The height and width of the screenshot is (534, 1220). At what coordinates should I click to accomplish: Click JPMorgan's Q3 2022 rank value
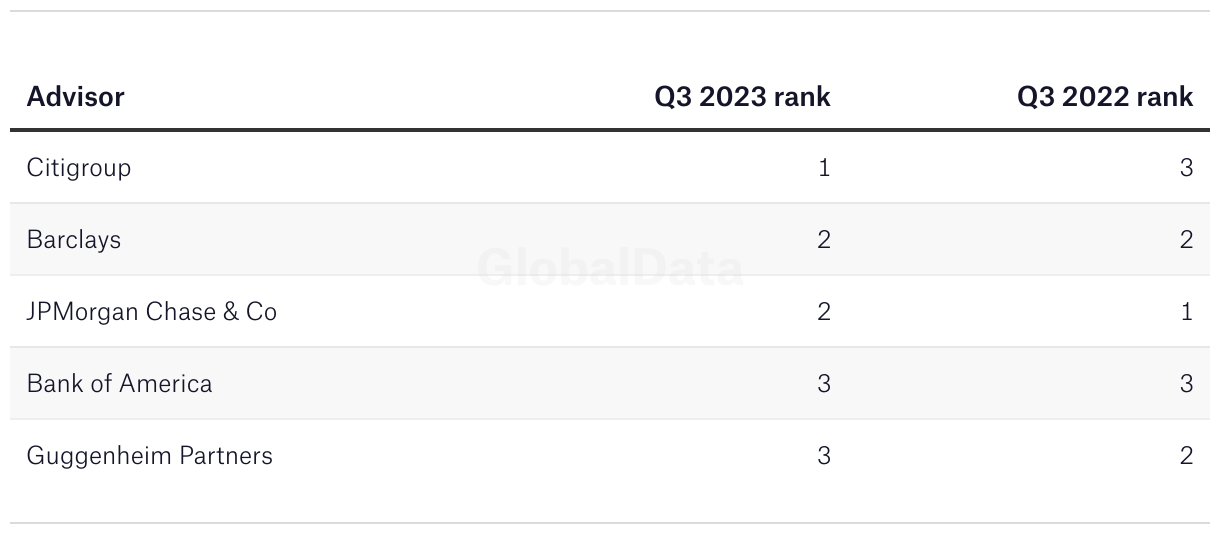(1186, 312)
